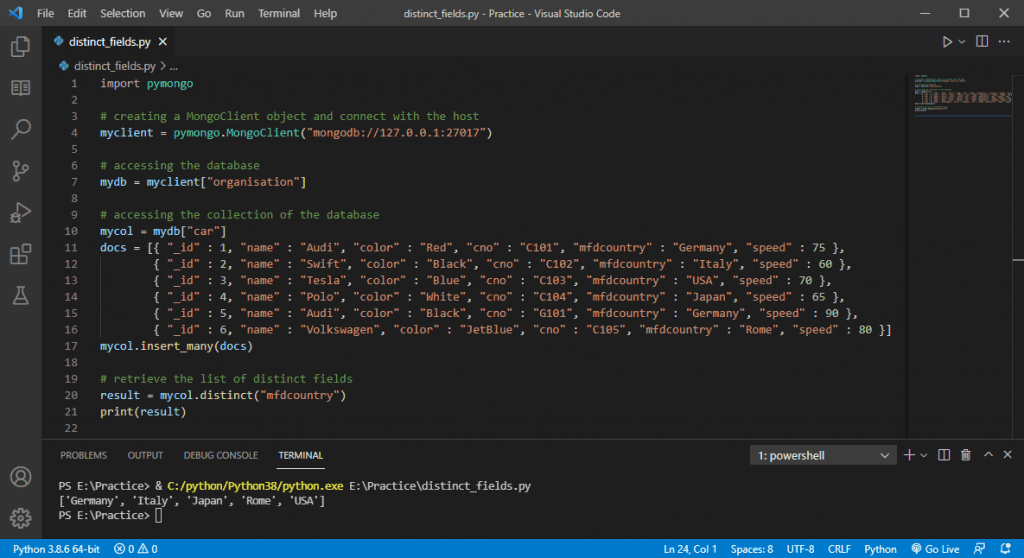Open the Testing flask view
Screen dimensions: 1024x558
pos(20,295)
